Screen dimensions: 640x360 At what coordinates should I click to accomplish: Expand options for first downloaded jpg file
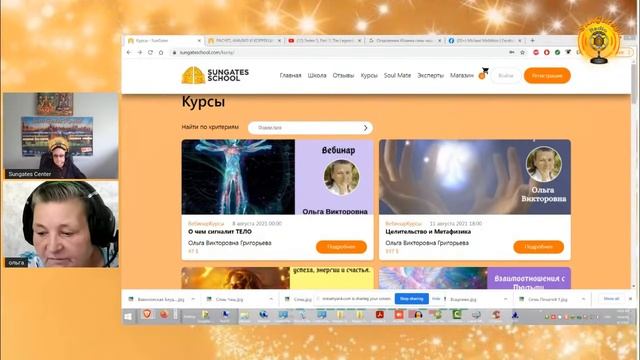[x=193, y=299]
